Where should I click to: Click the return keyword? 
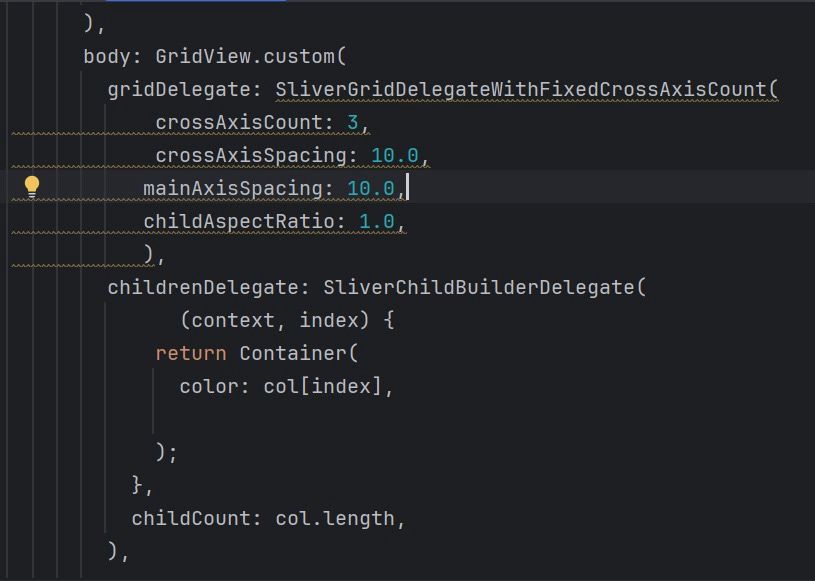click(x=191, y=353)
